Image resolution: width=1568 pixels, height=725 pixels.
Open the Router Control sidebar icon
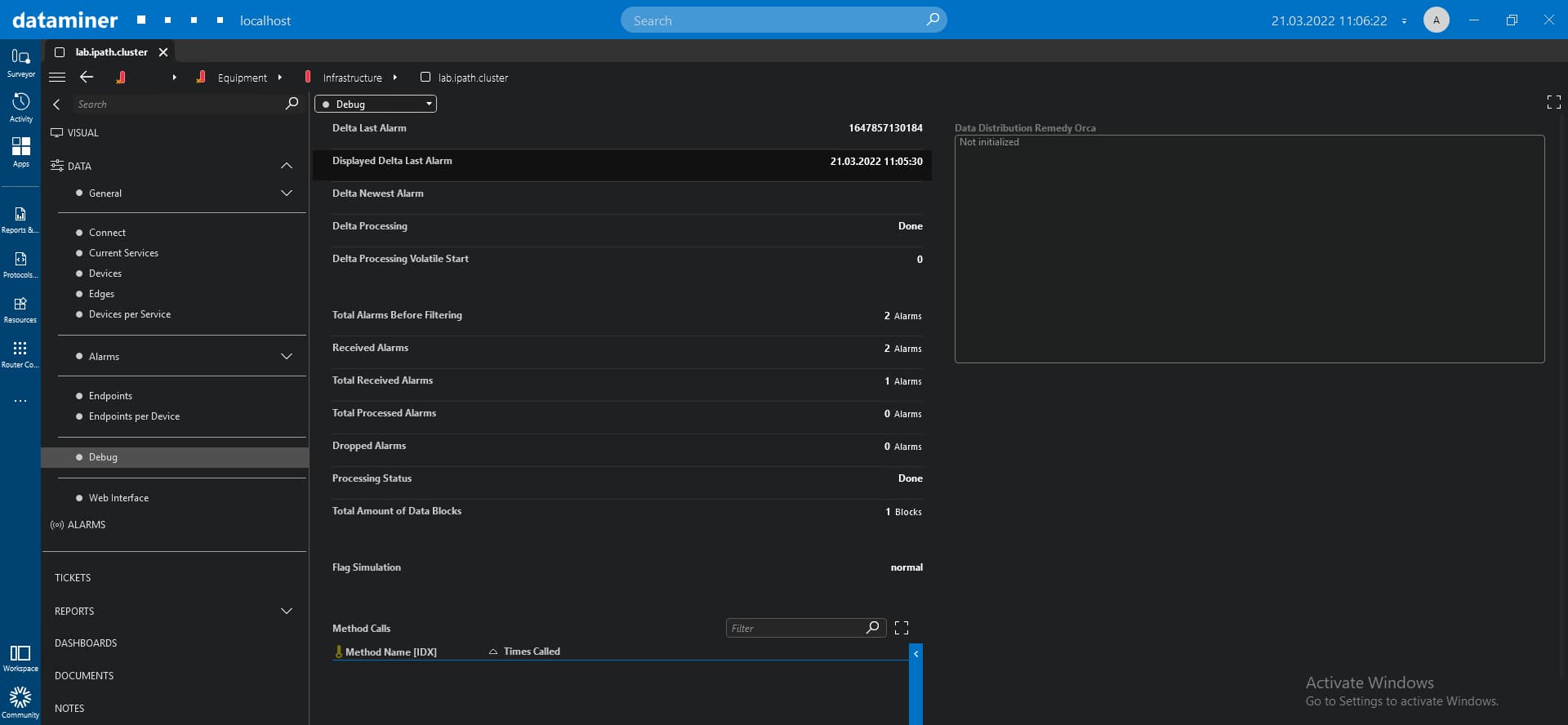(x=20, y=354)
